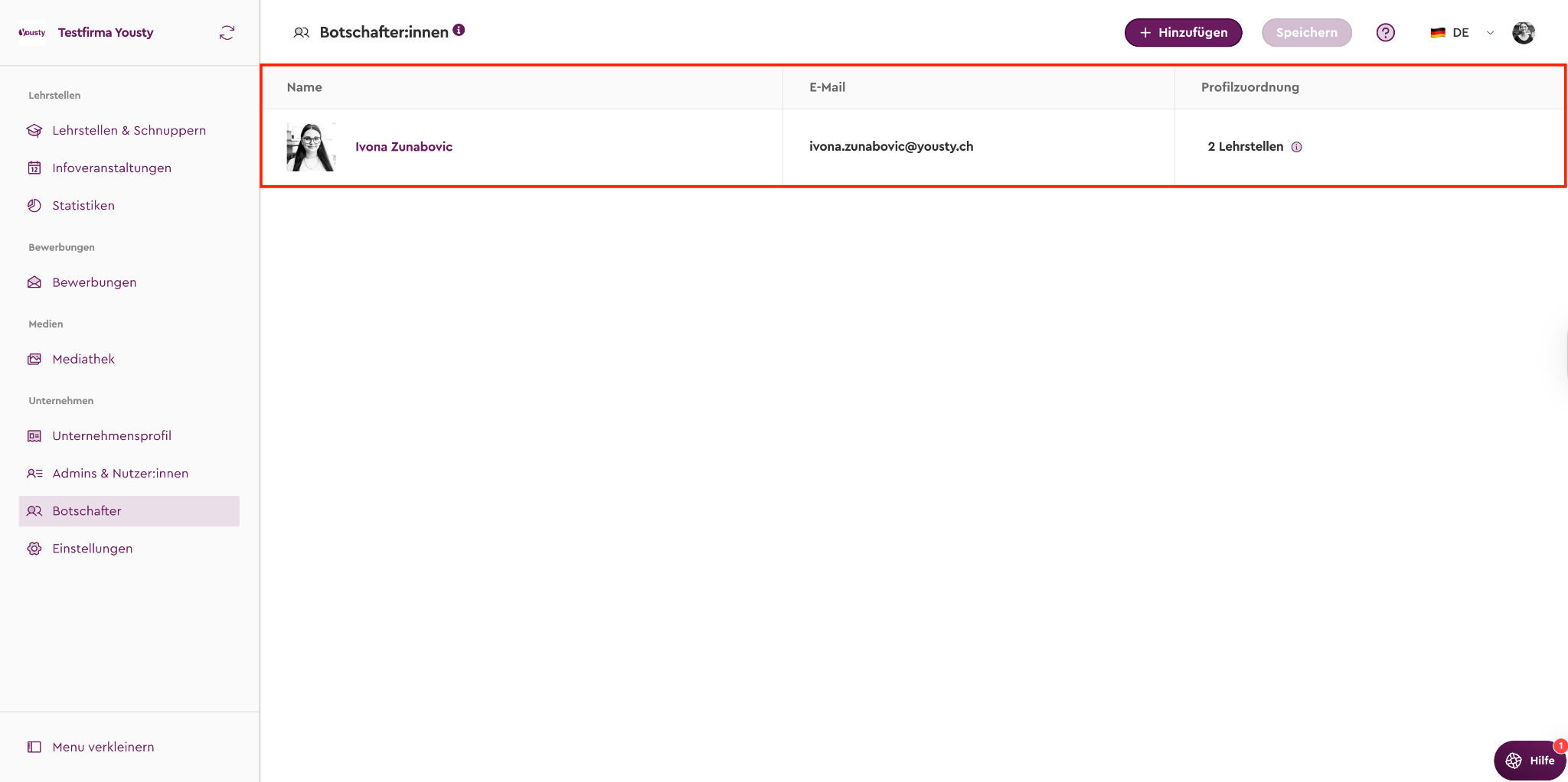
Task: Click the Speichern button
Action: [x=1306, y=33]
